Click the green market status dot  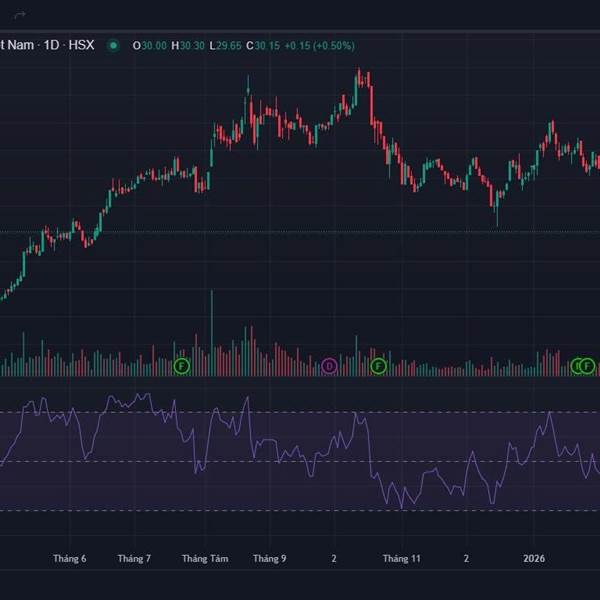tap(114, 45)
